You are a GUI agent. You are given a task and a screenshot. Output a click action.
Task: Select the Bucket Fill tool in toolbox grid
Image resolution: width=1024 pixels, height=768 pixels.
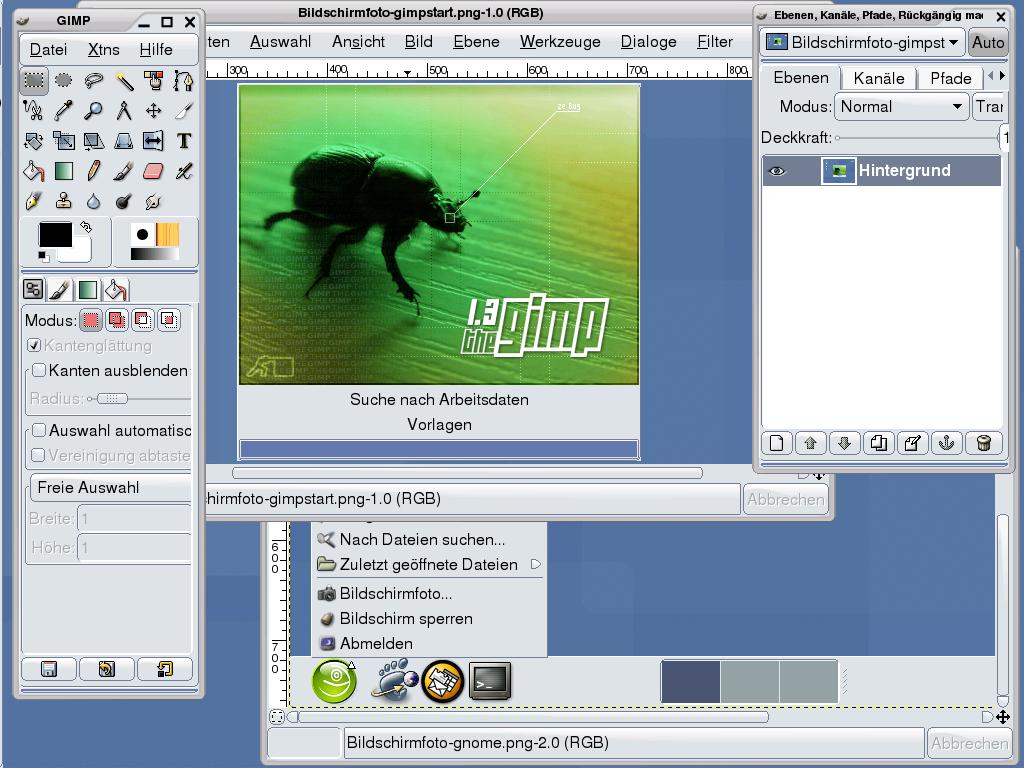tap(33, 171)
